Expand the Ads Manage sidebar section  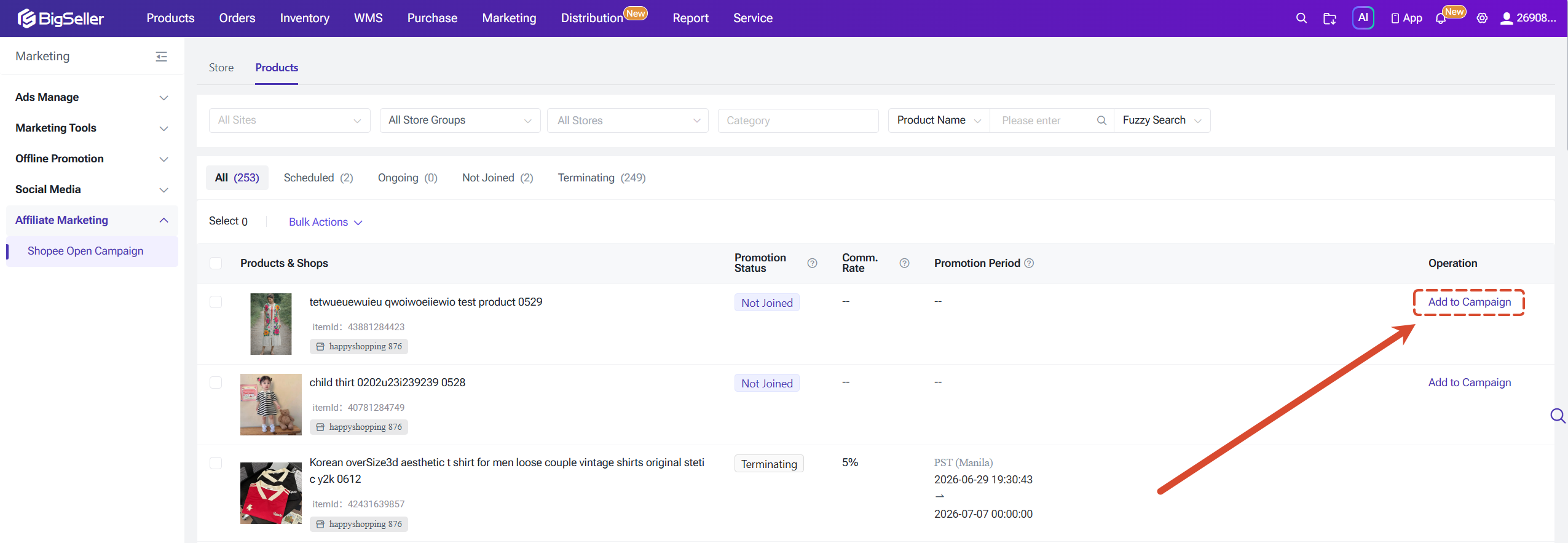(x=92, y=97)
